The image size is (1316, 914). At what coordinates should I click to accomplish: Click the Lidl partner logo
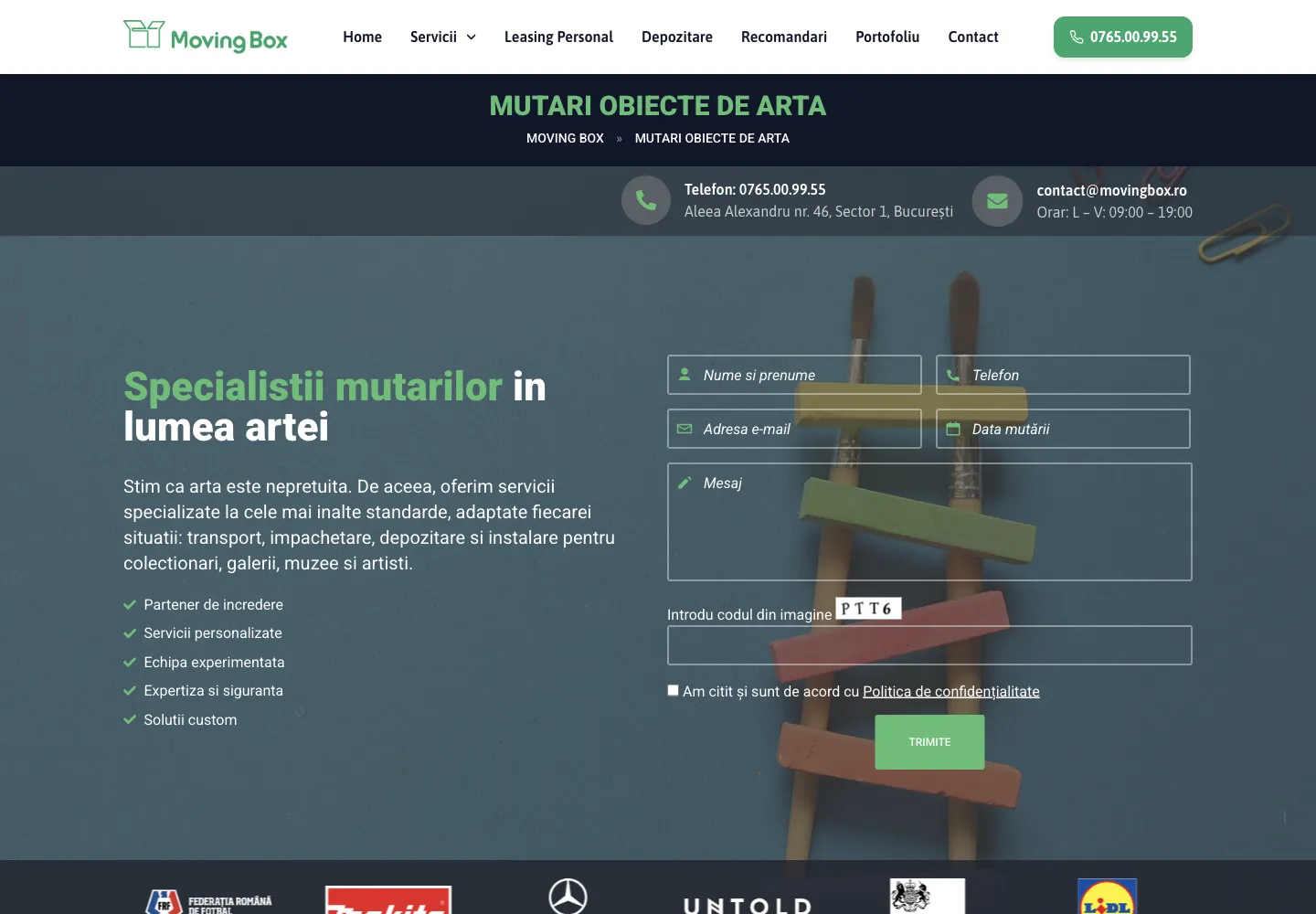pos(1107,897)
